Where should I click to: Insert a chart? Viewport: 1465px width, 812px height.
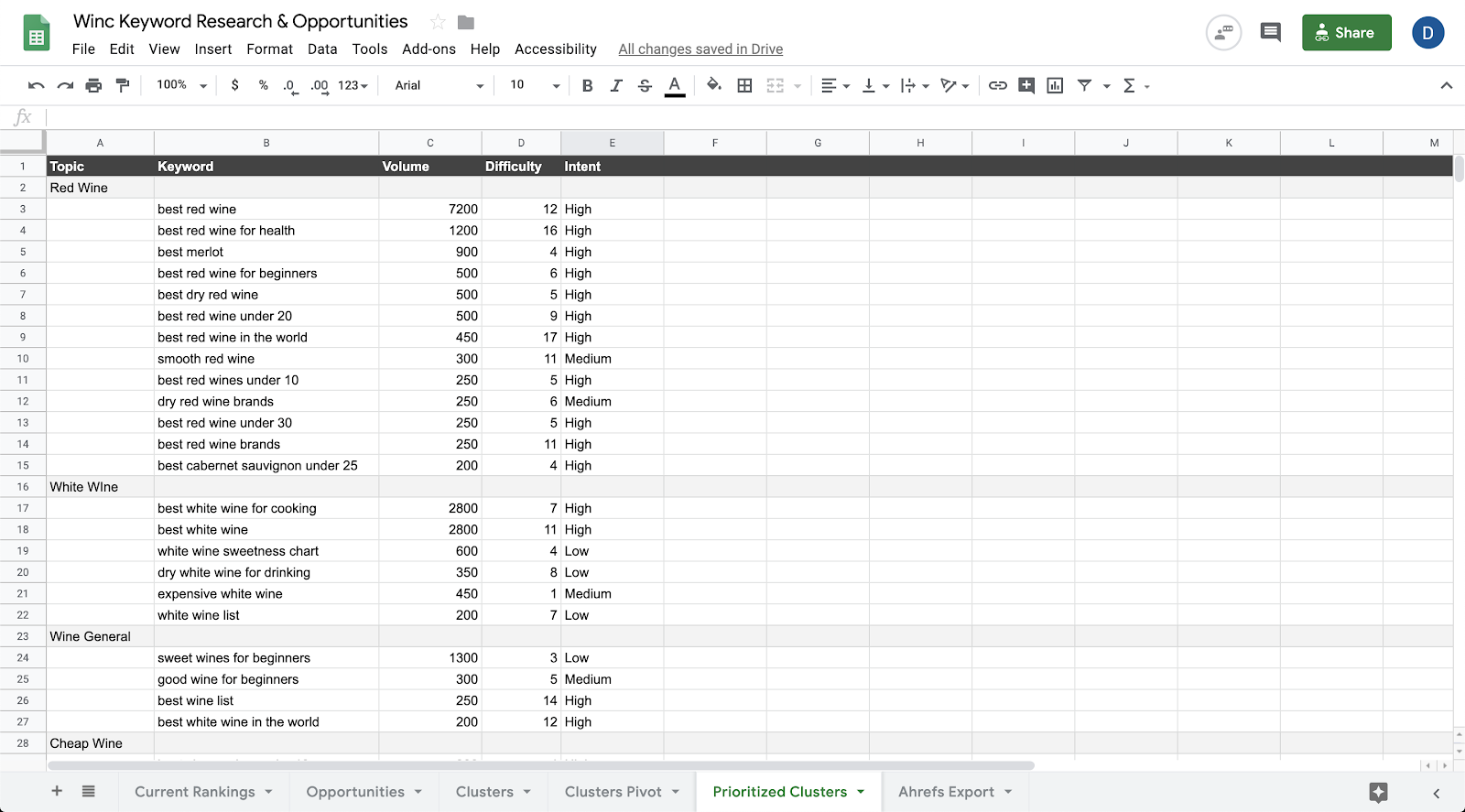[1055, 85]
